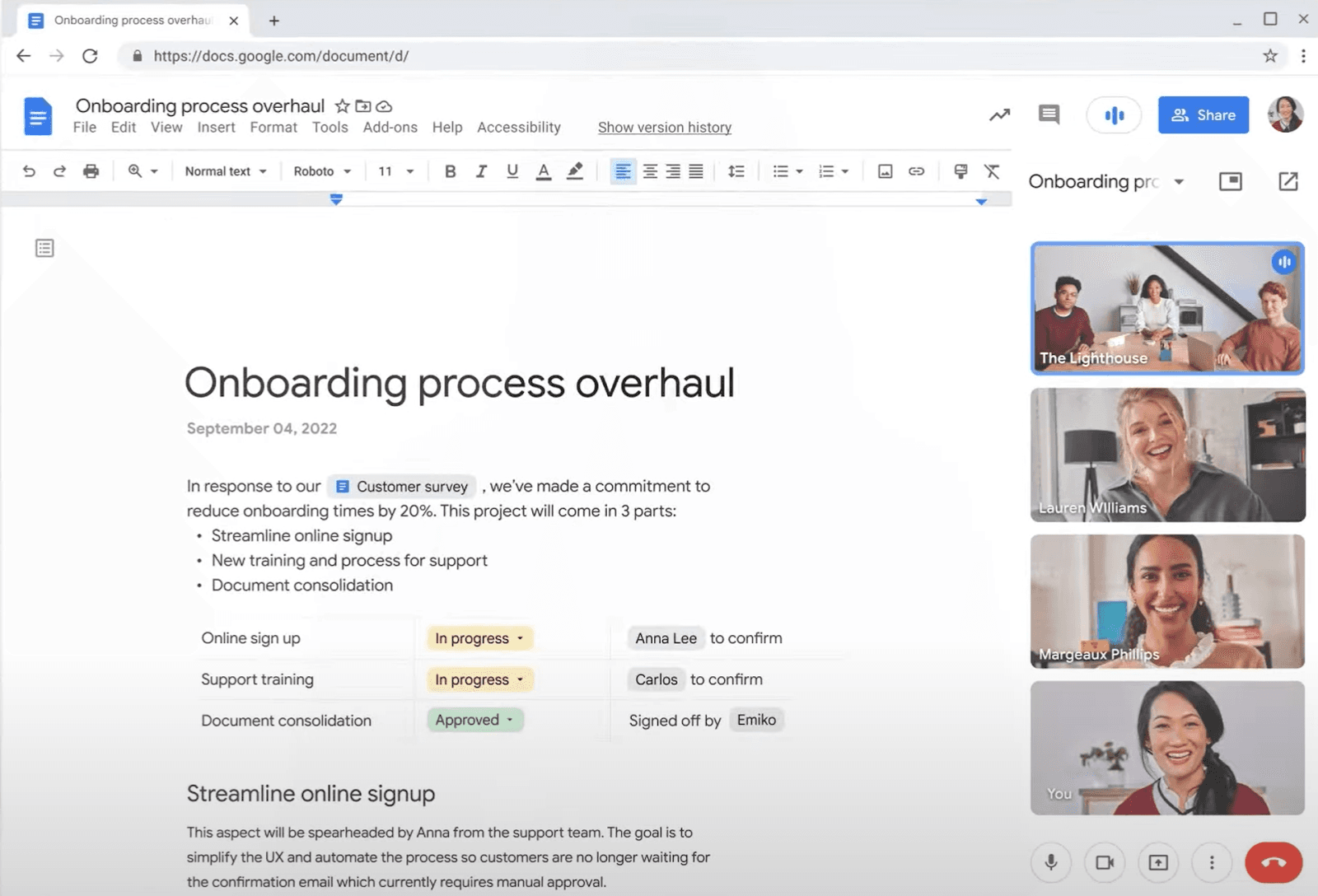Select the paint format roller icon

click(960, 171)
